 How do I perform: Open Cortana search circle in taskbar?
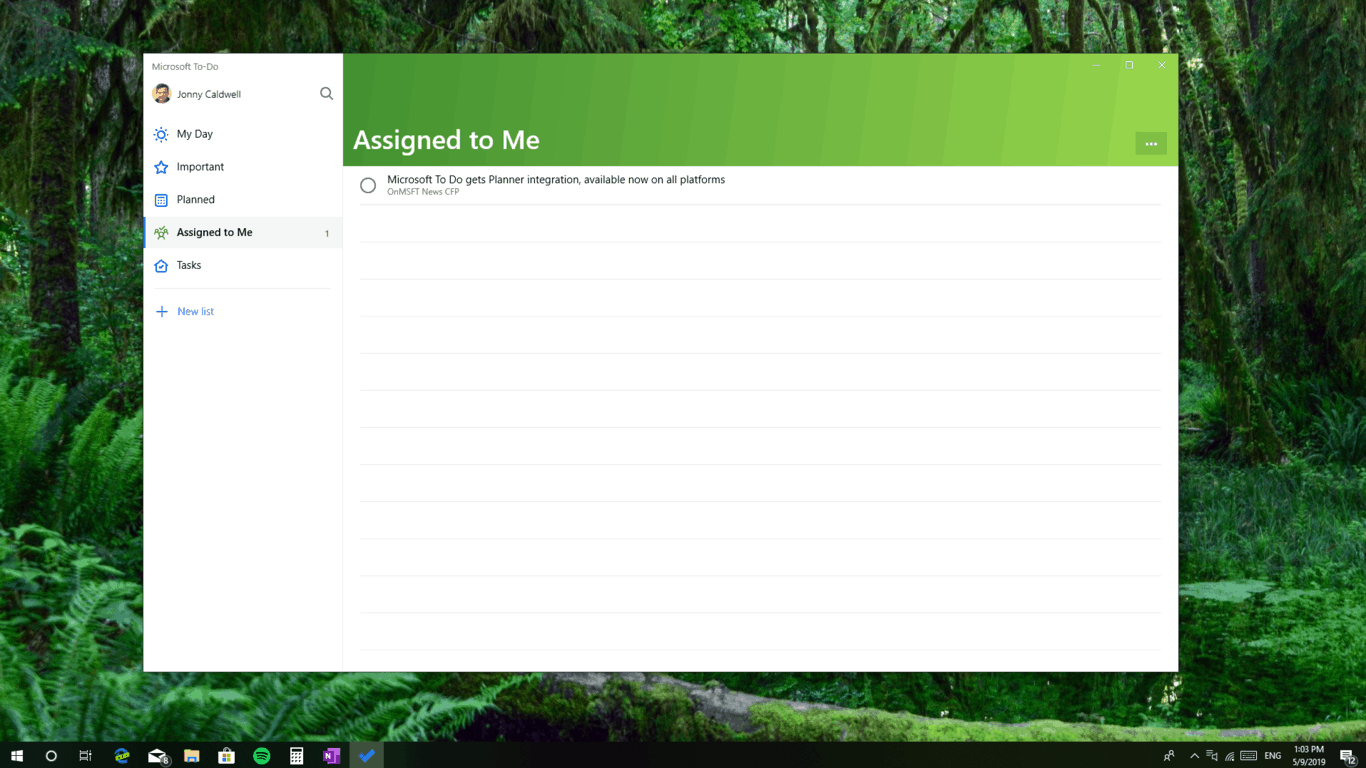pyautogui.click(x=51, y=756)
